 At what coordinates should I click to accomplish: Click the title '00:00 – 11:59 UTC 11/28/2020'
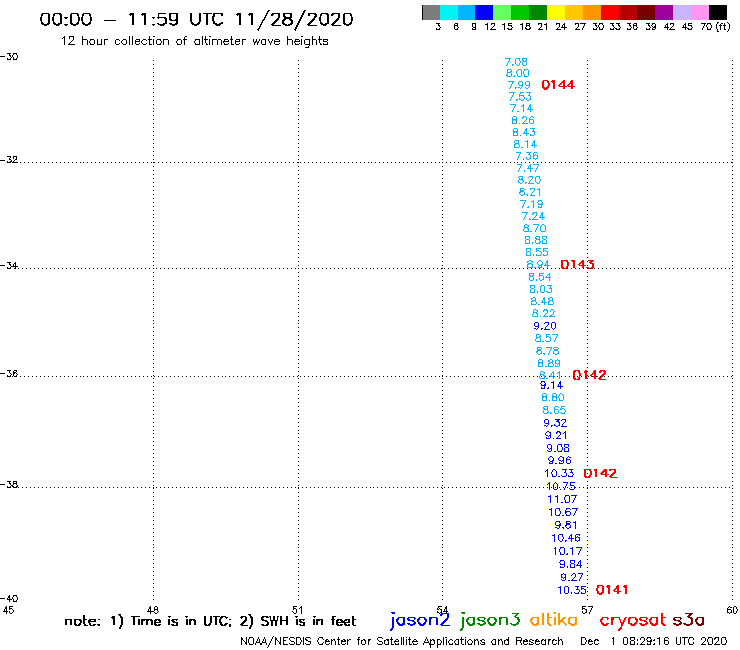196,20
